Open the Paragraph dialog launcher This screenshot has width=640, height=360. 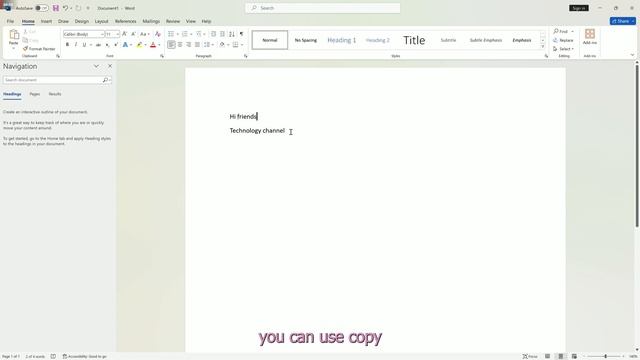[245, 56]
